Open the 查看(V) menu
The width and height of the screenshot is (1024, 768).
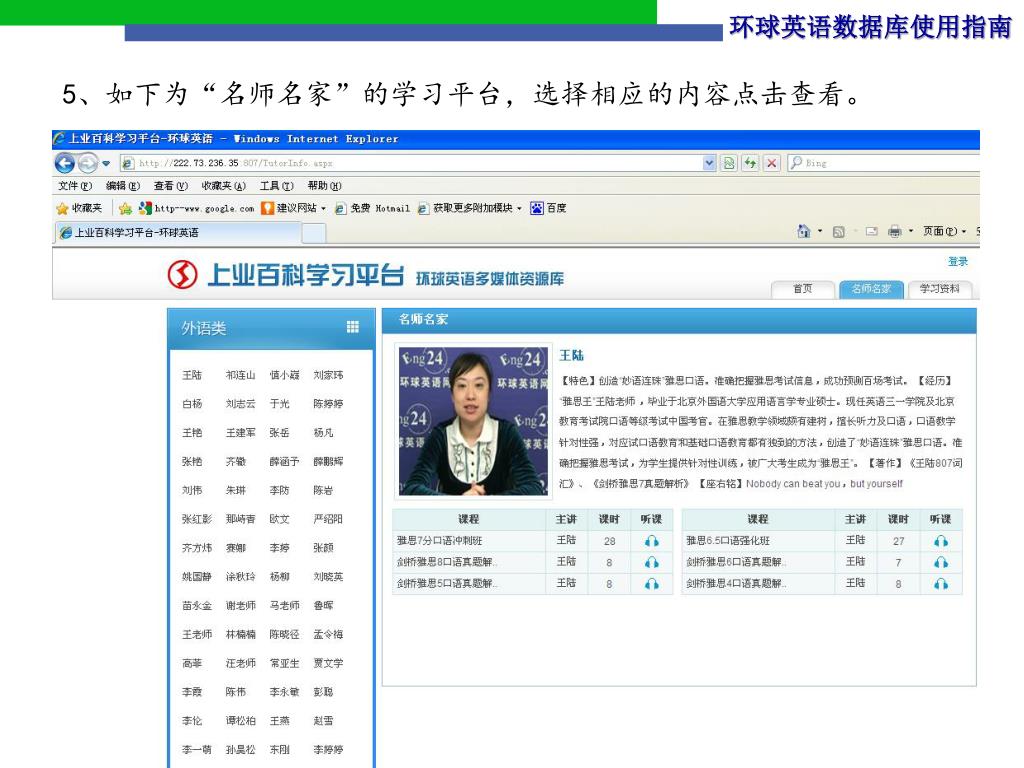coord(170,185)
